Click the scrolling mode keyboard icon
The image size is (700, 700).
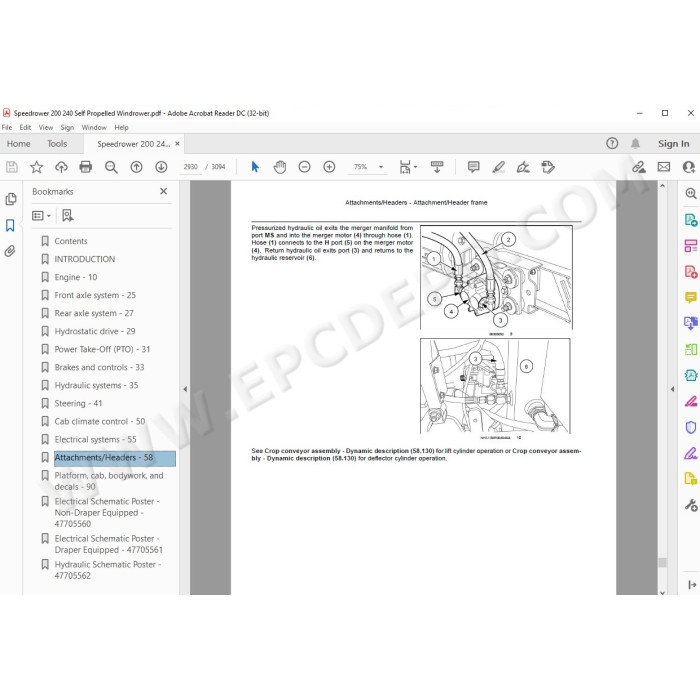tap(437, 167)
